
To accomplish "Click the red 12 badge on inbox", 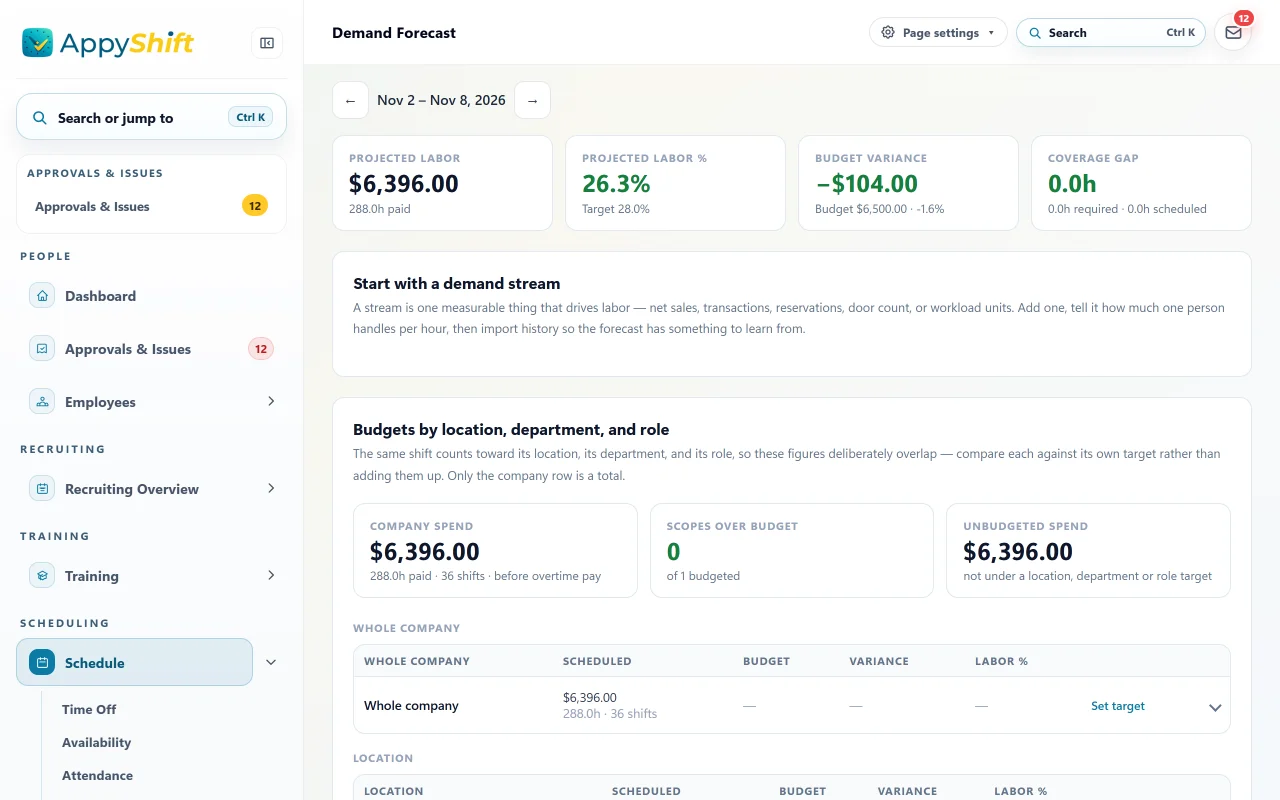I will coord(1243,18).
